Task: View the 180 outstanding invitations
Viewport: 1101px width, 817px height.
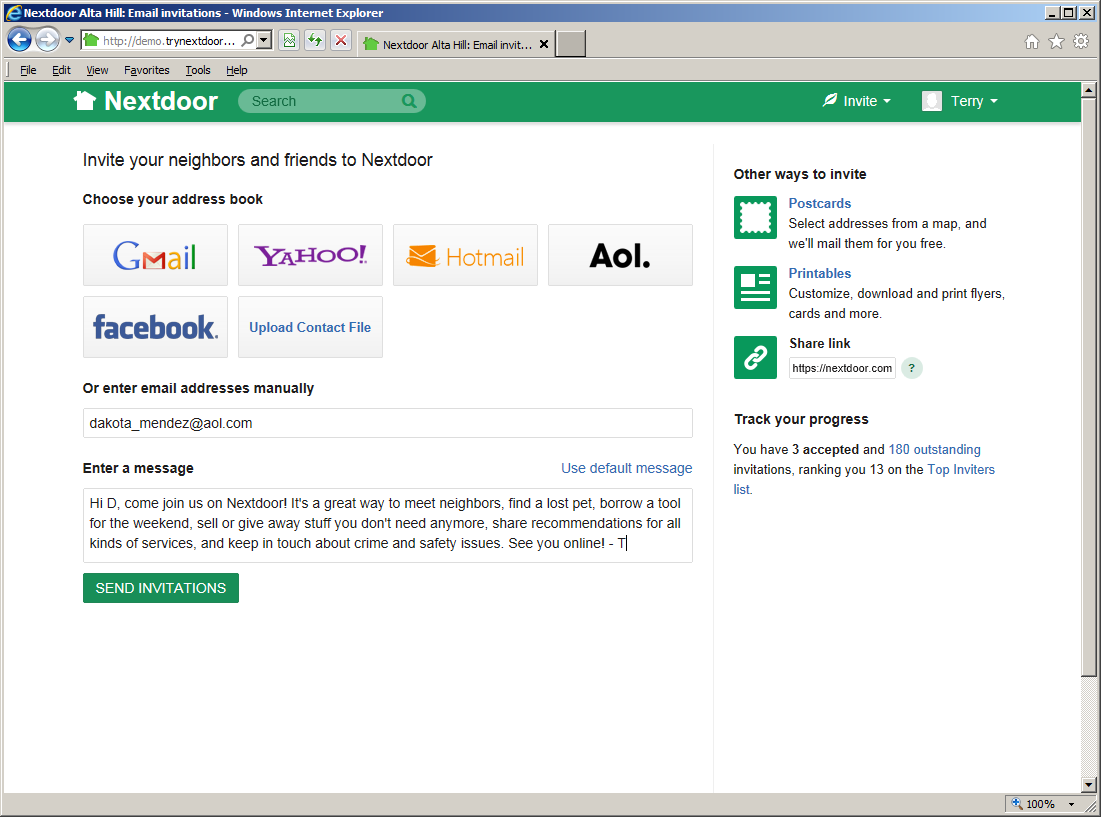Action: pos(934,449)
